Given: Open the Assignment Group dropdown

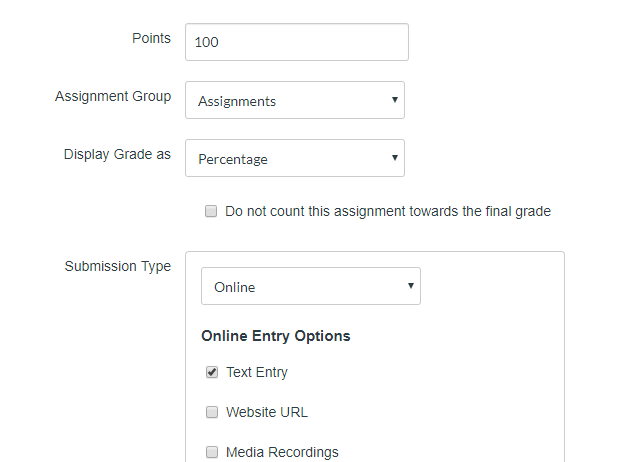Looking at the screenshot, I should point(294,100).
